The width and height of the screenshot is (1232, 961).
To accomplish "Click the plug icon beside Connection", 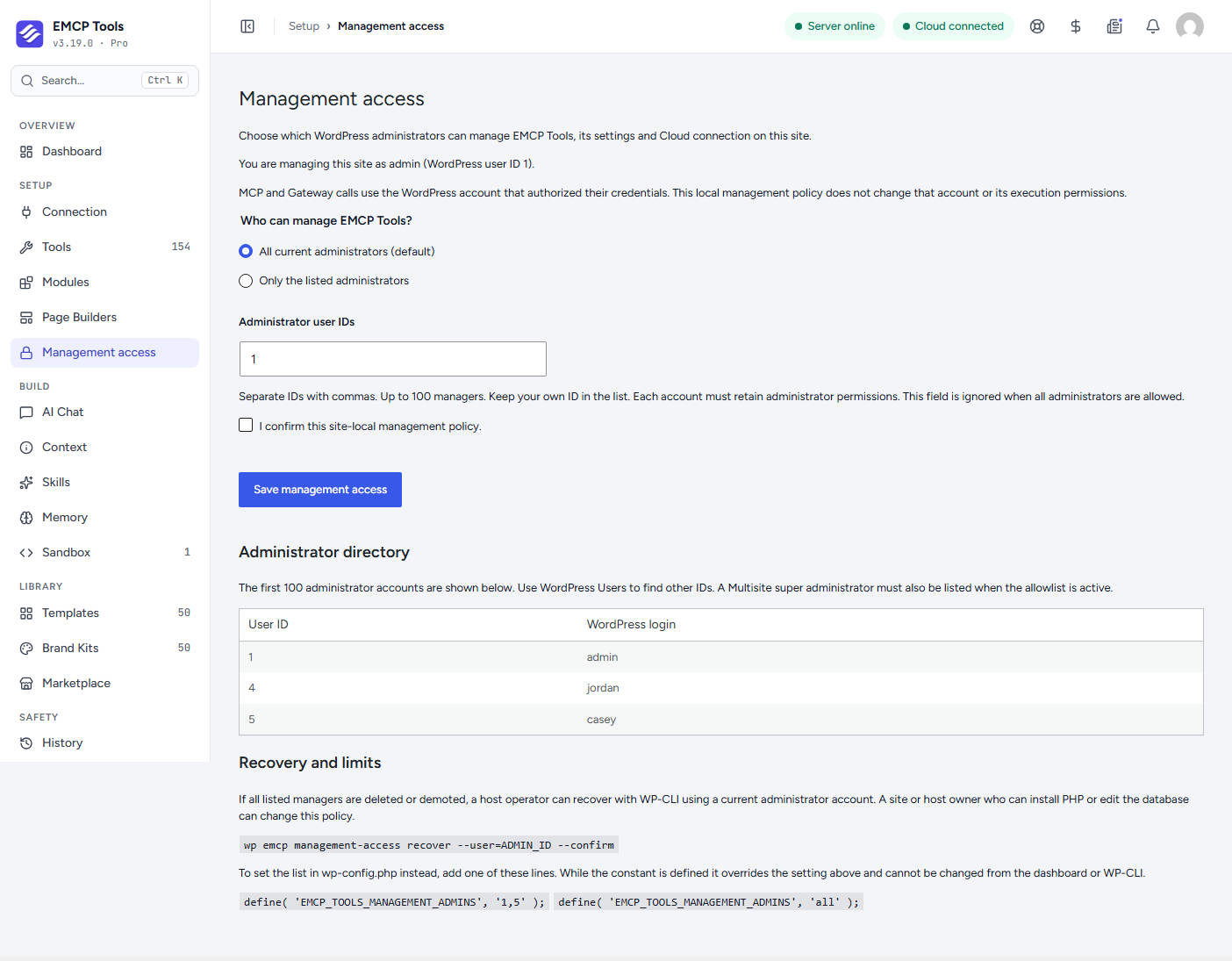I will pos(26,212).
